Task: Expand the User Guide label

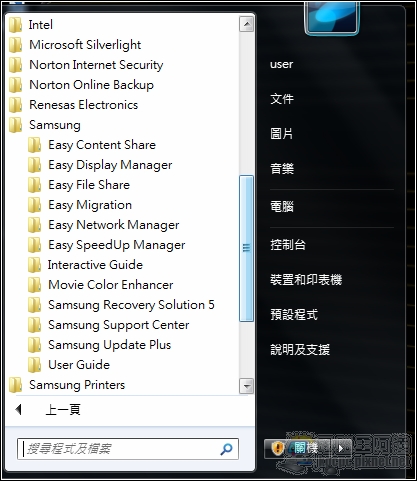Action: (x=79, y=365)
